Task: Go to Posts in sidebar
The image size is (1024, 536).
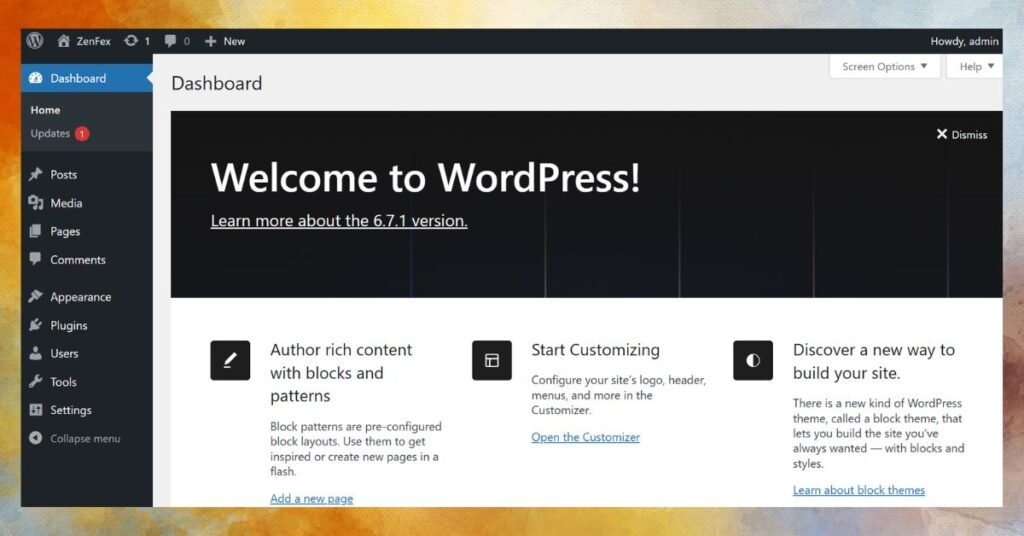Action: tap(63, 174)
